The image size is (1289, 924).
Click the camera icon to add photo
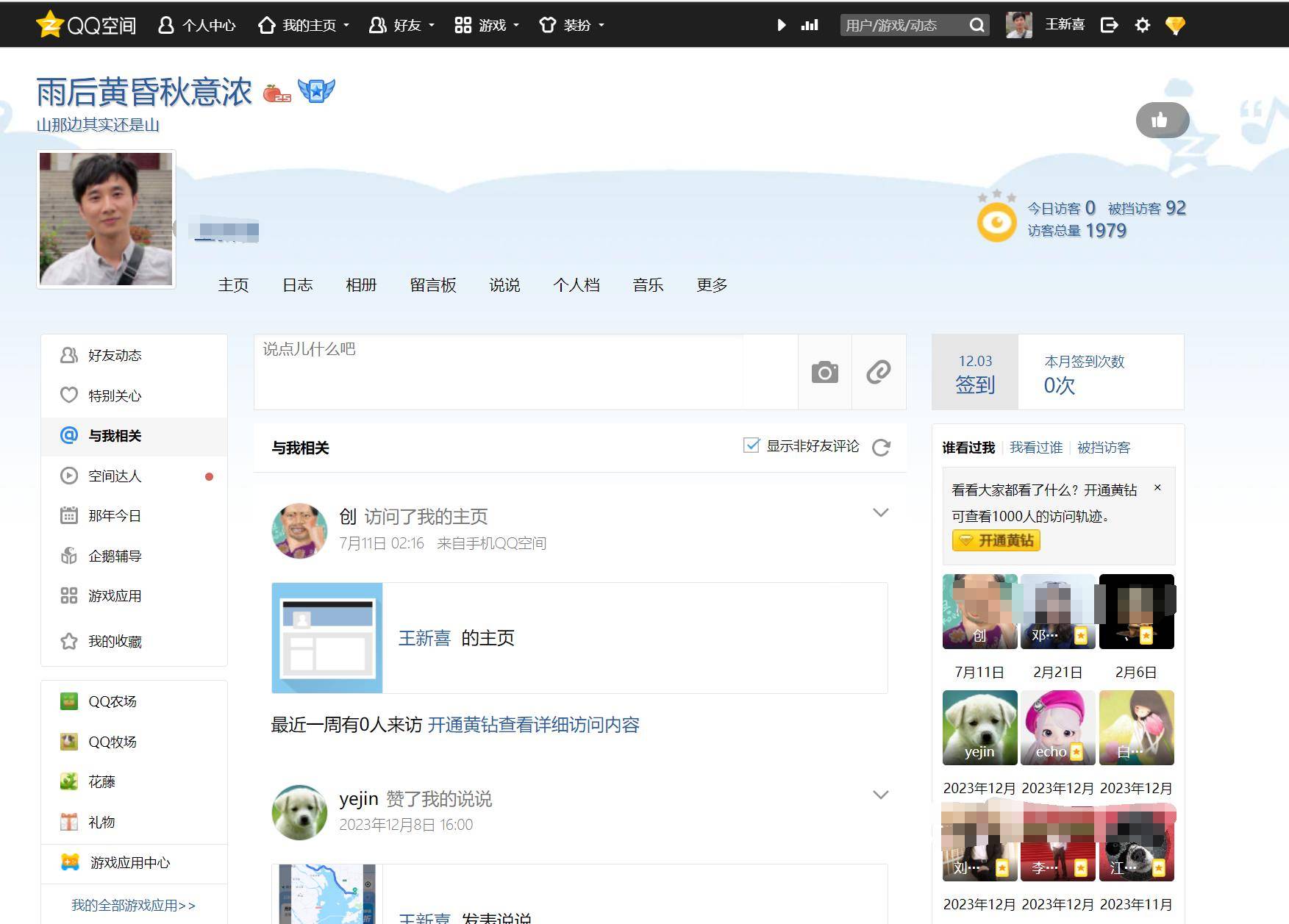(x=824, y=373)
